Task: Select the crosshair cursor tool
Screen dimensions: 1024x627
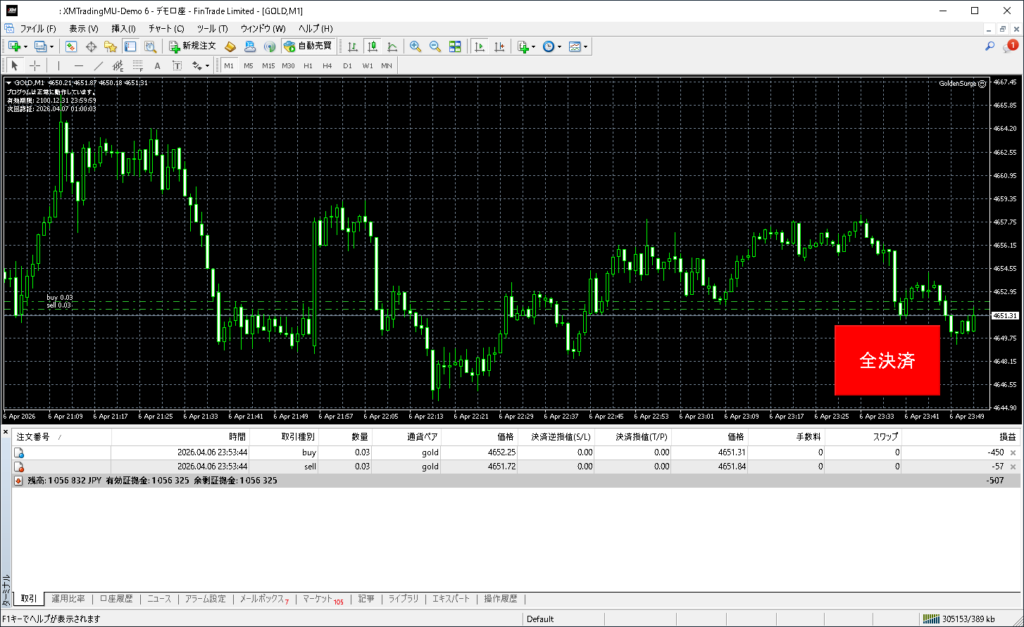Action: click(34, 65)
